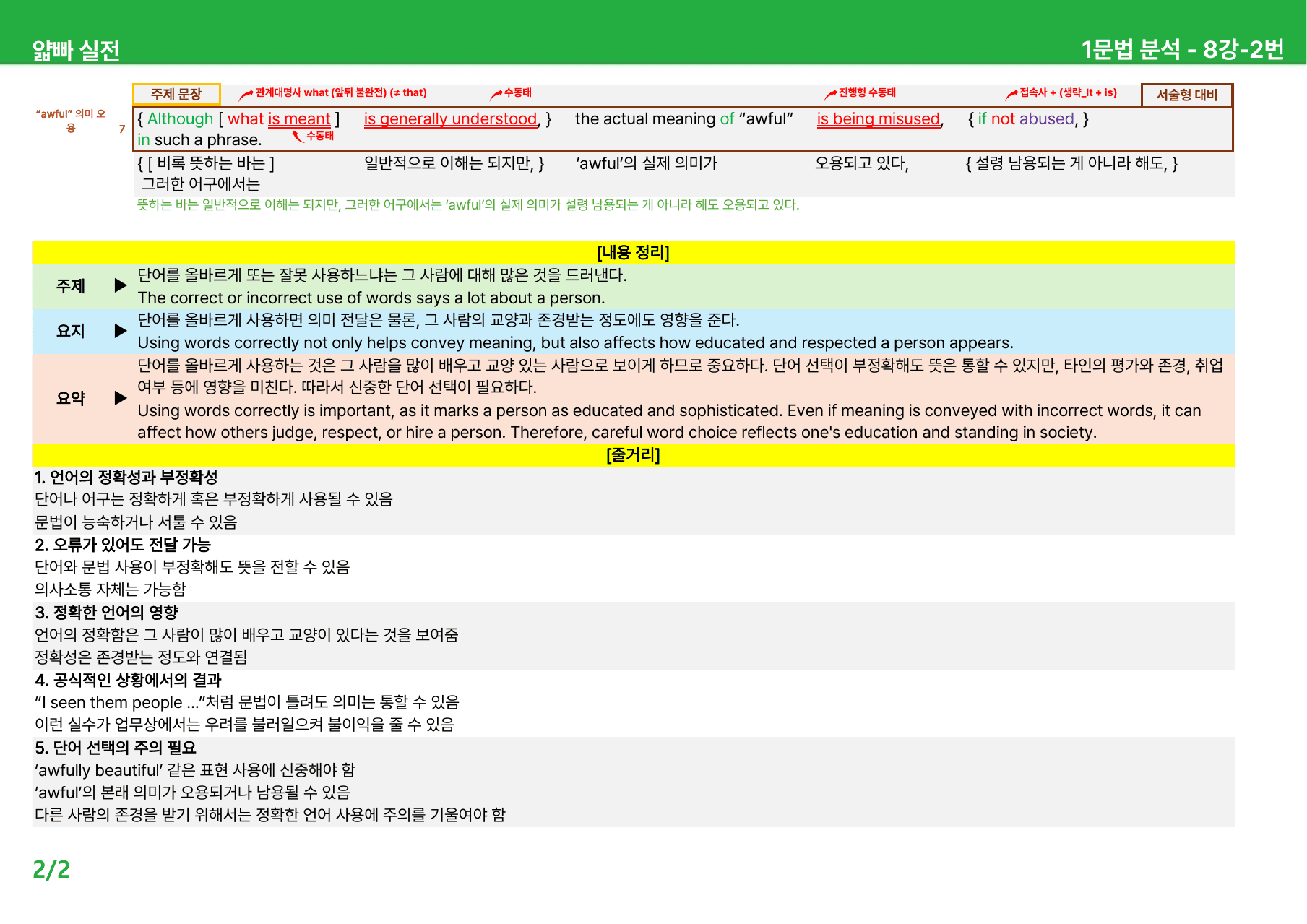The image size is (1307, 924).
Task: Click heading '3. 정확한 언어의 영향'
Action: tap(106, 613)
